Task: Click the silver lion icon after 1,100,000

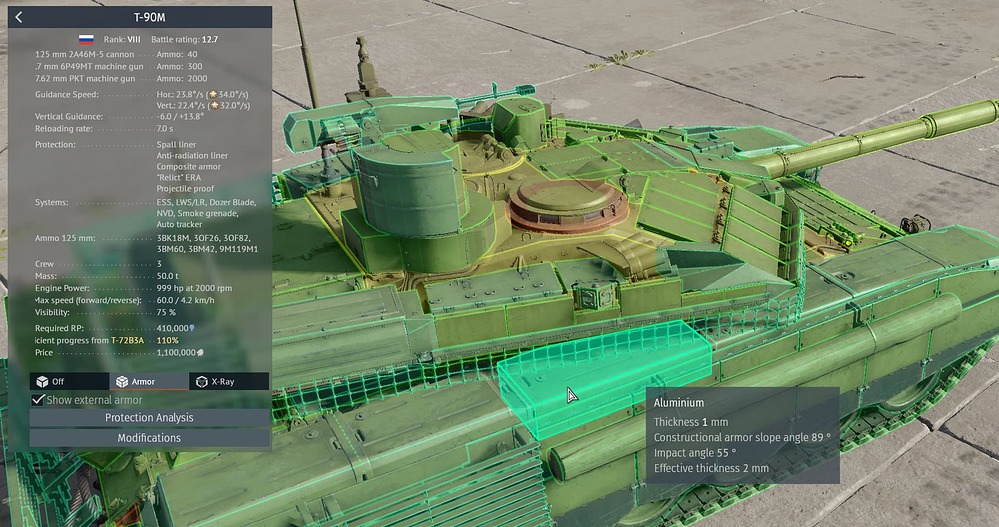Action: pyautogui.click(x=200, y=352)
